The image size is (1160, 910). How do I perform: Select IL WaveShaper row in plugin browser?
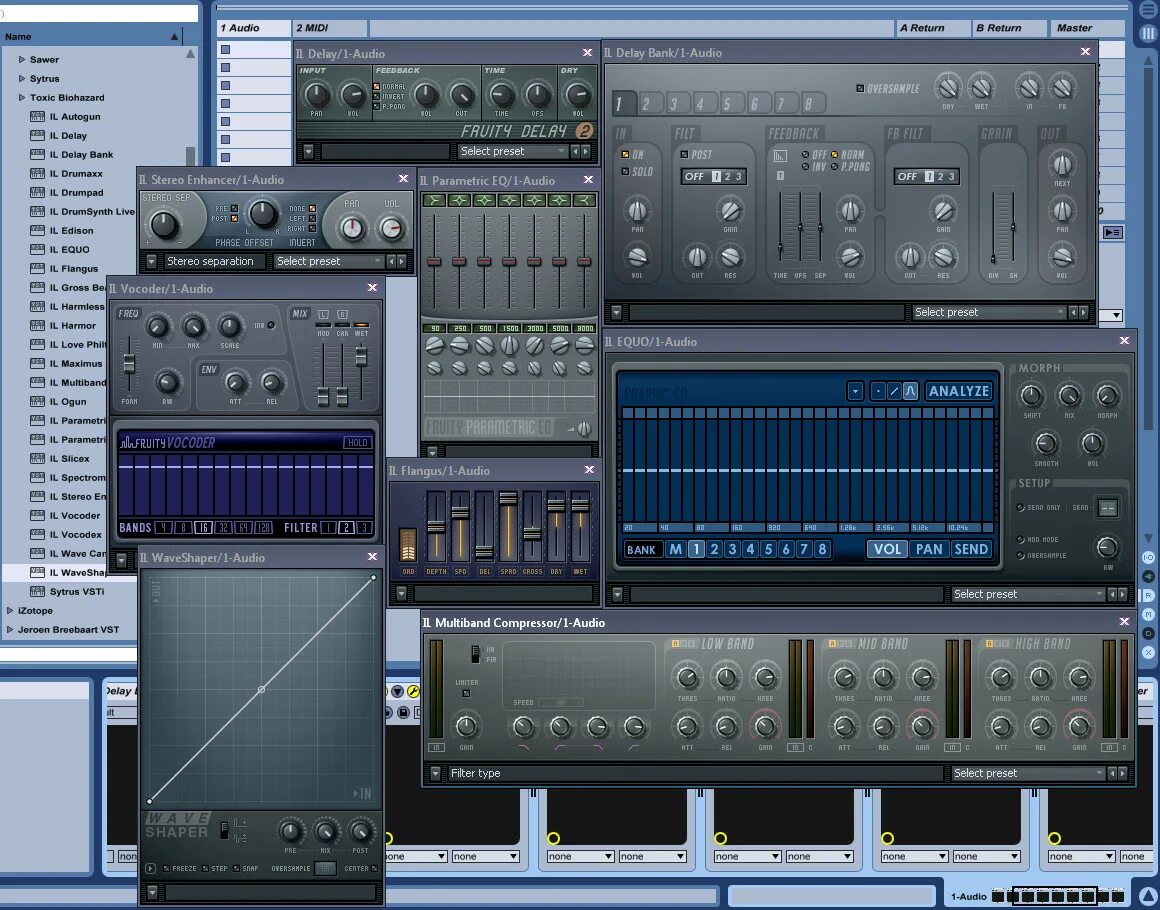point(70,573)
